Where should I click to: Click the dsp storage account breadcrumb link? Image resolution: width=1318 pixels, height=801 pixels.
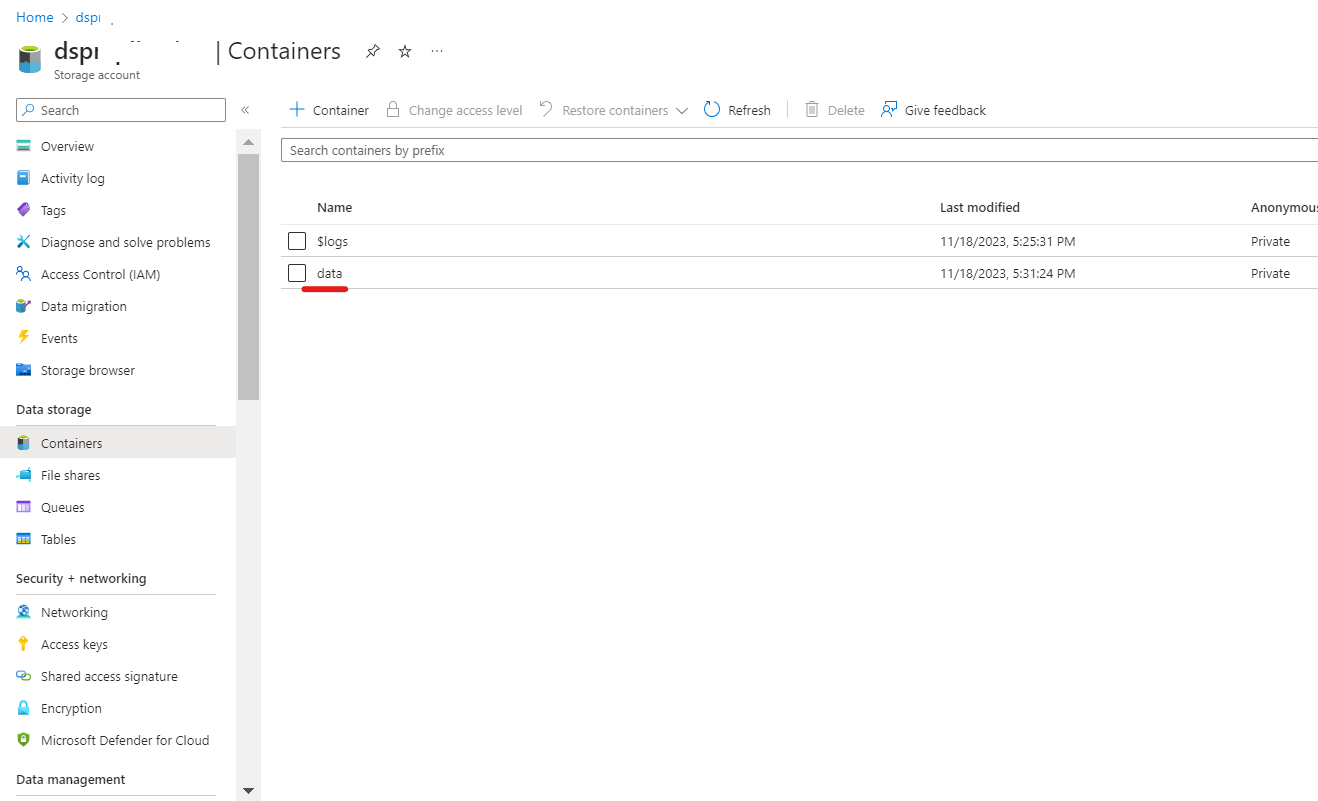tap(88, 17)
